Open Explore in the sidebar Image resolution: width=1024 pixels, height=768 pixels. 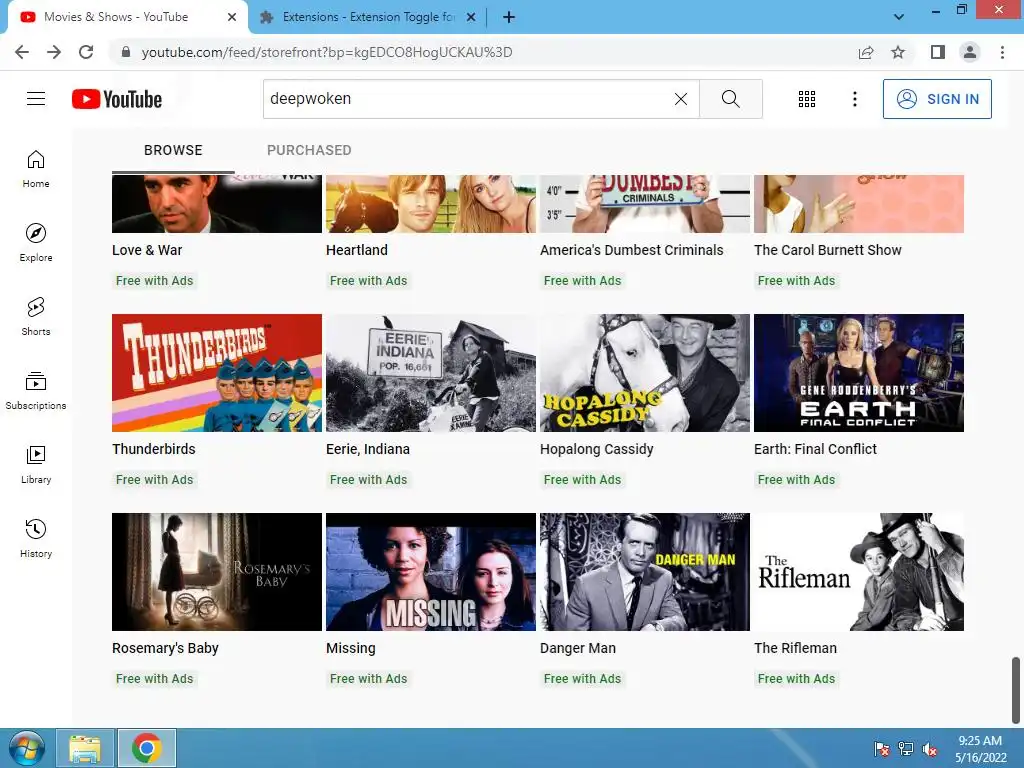tap(36, 243)
